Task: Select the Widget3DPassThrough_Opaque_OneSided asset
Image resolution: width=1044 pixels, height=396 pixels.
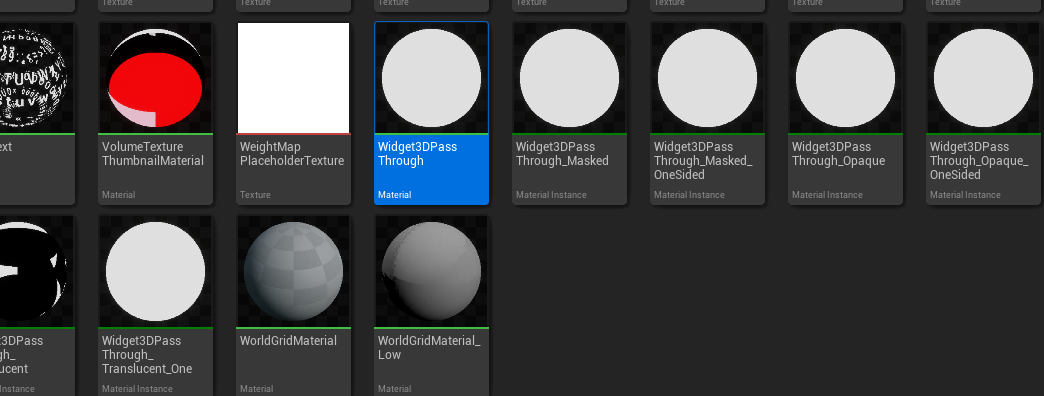Action: (983, 113)
